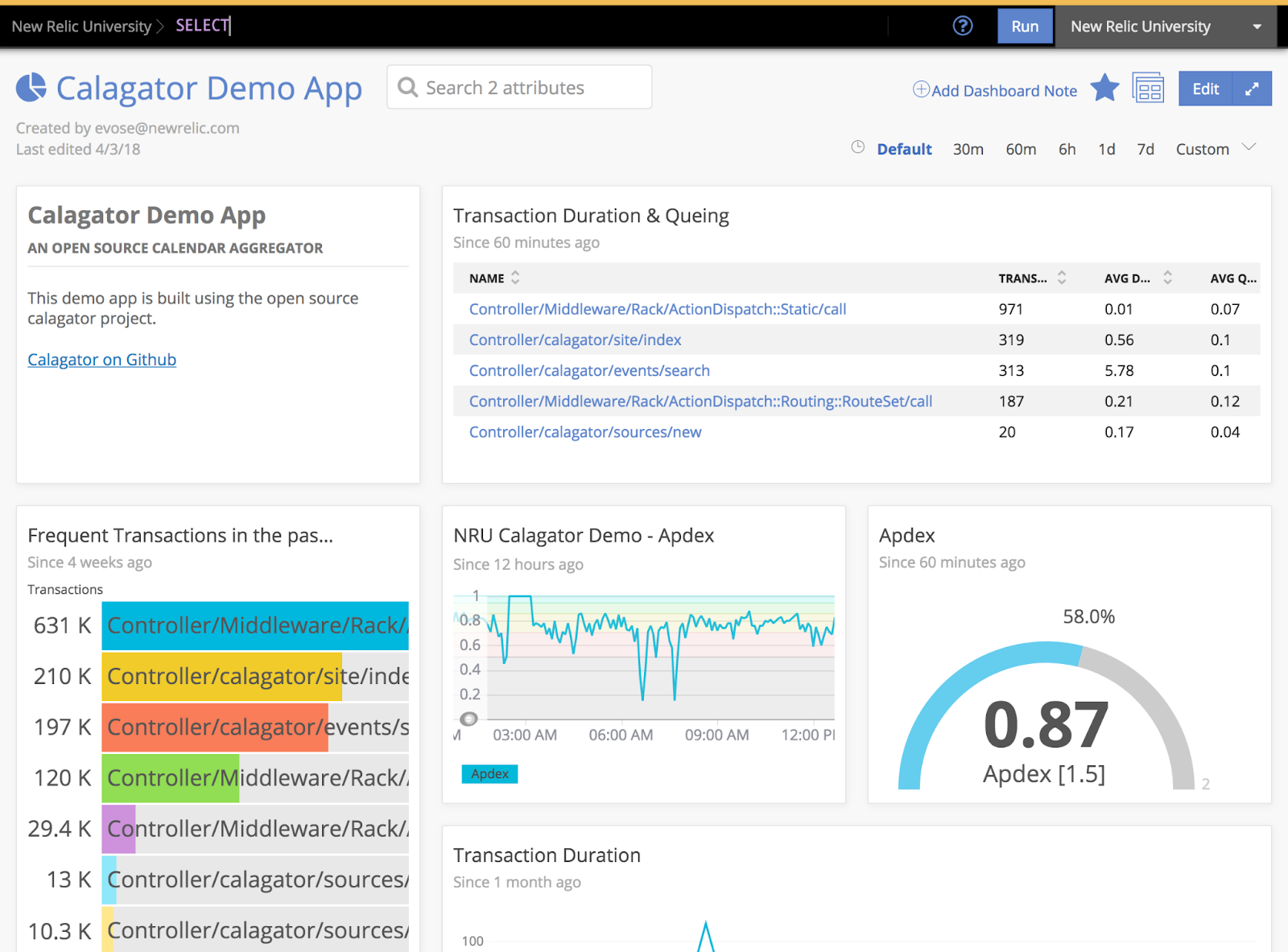Click the Edit dashboard button

[x=1205, y=89]
